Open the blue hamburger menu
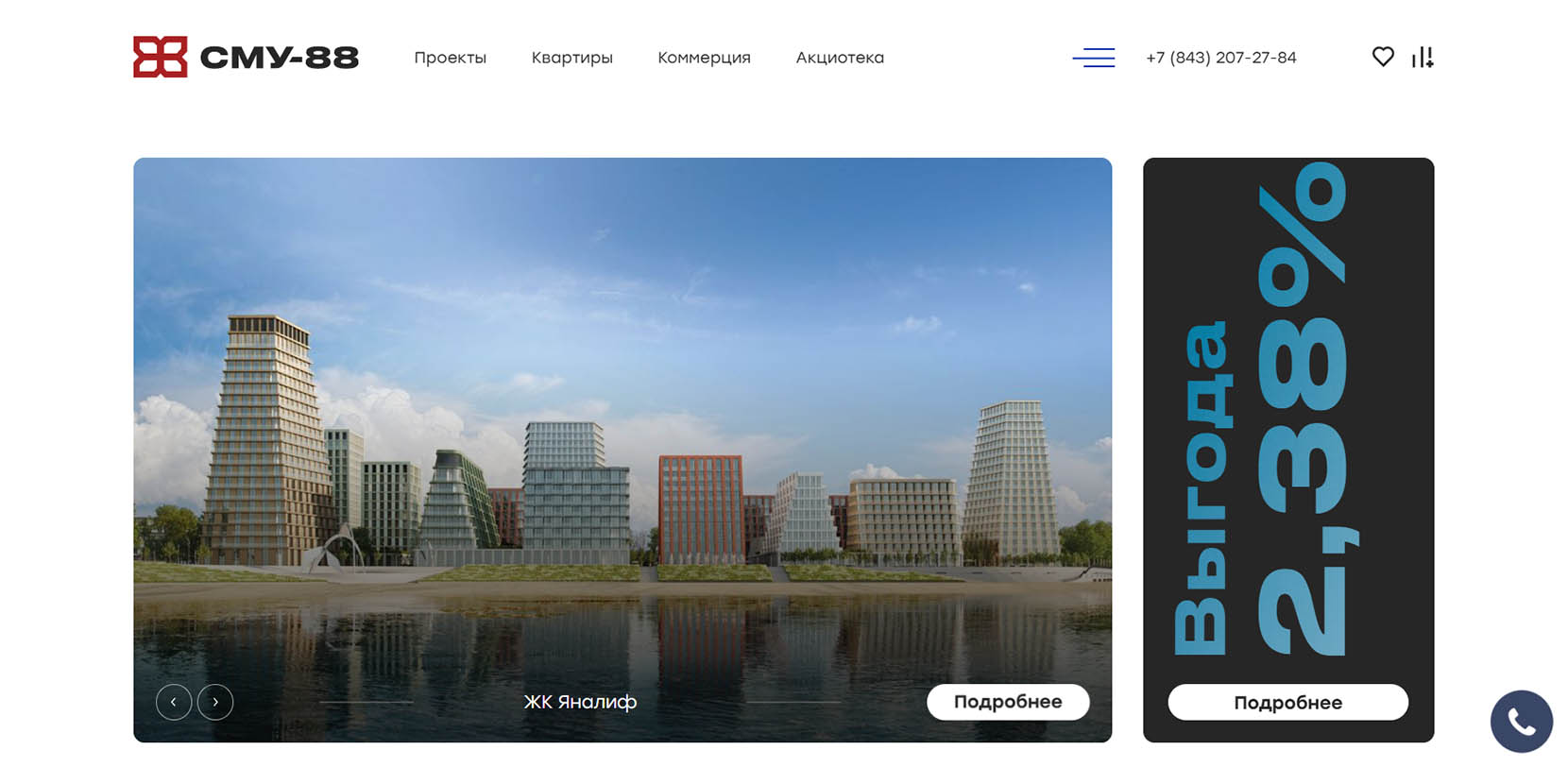The image size is (1568, 784). click(x=1094, y=58)
